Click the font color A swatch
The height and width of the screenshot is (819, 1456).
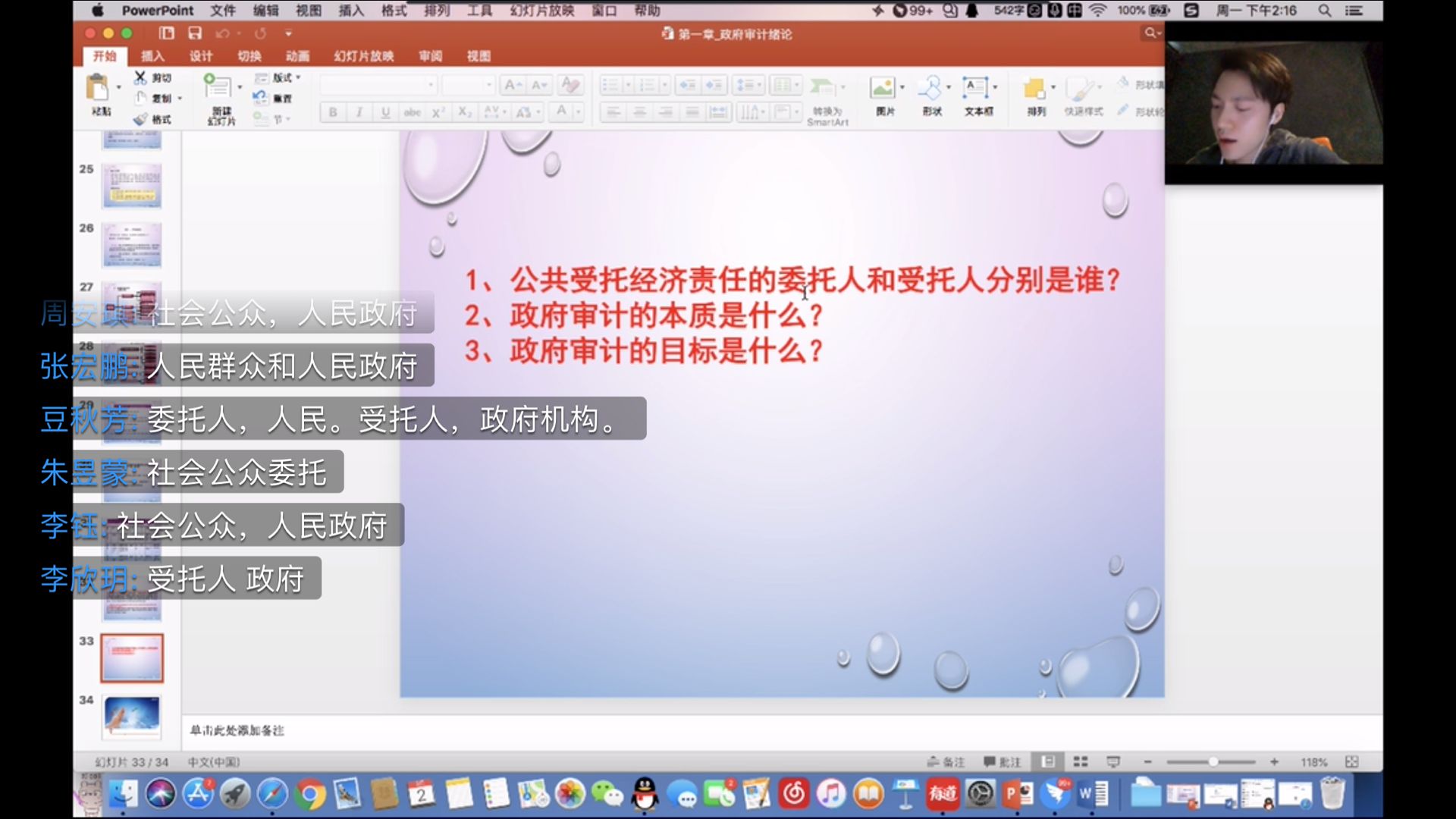(x=561, y=112)
